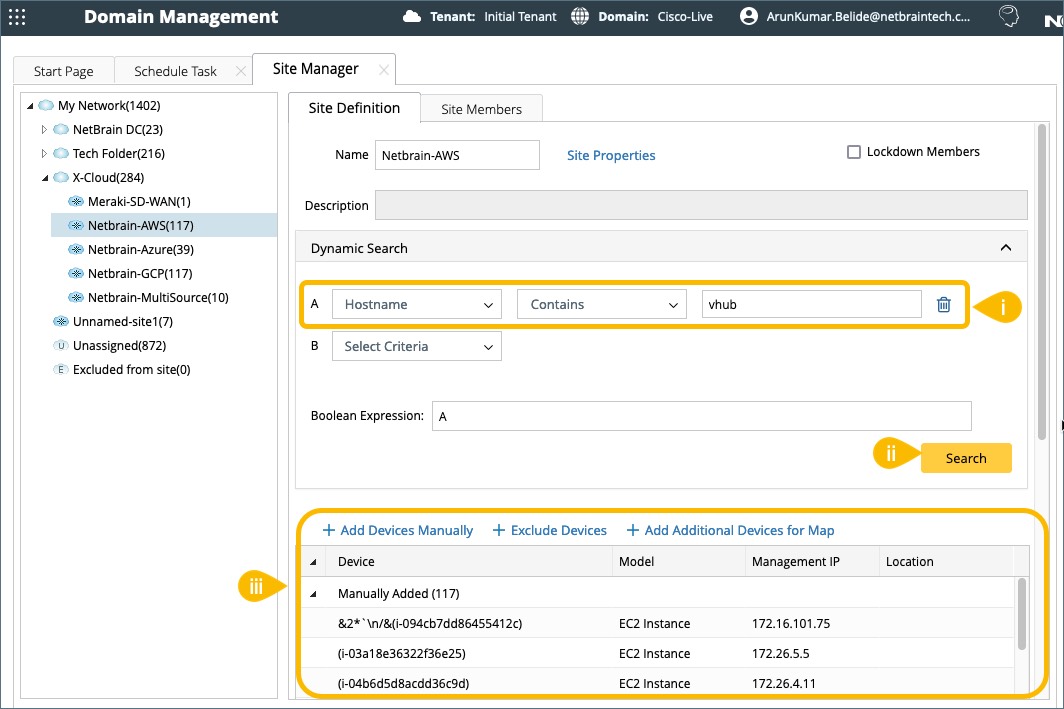1064x709 pixels.
Task: Open the Hostname criteria dropdown
Action: [x=416, y=305]
